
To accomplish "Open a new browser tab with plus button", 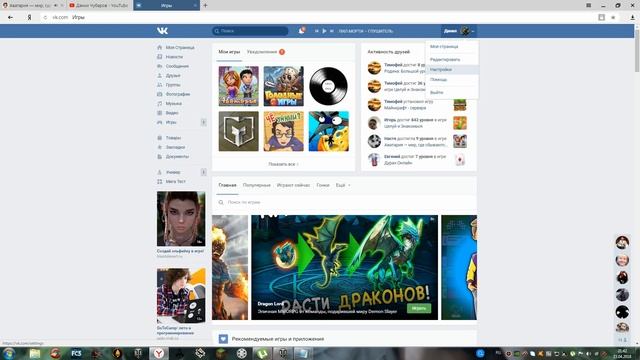I will tap(205, 5).
